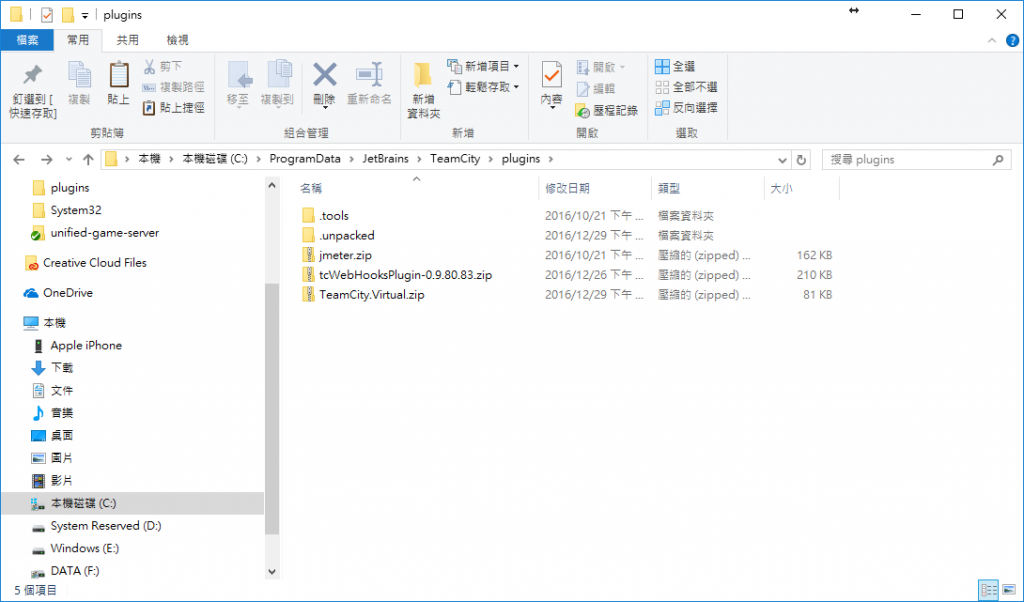The height and width of the screenshot is (602, 1024).
Task: Click the Back navigation arrow
Action: [x=19, y=159]
